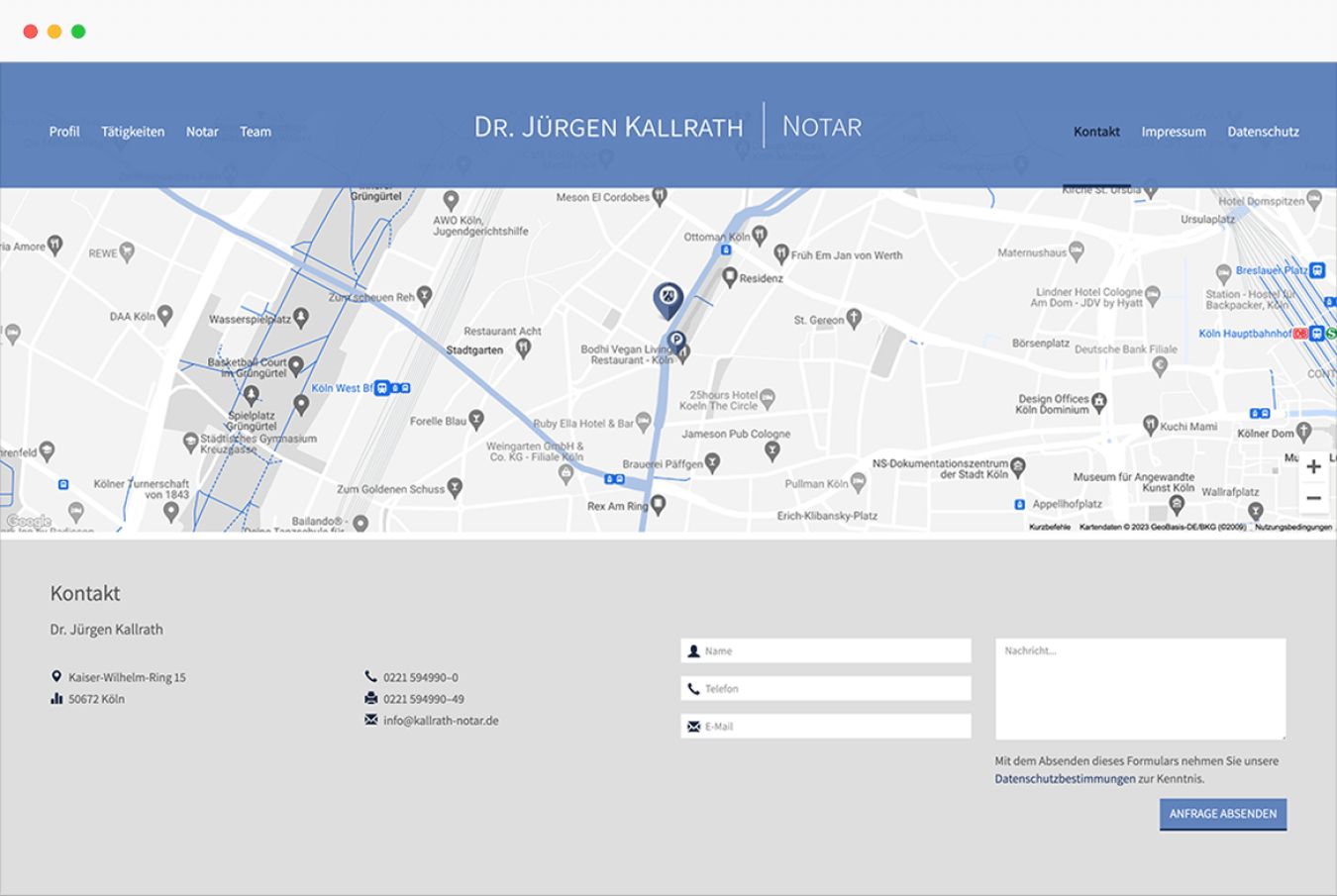
Task: Click the info@kallrath-notar.de email address
Action: pyautogui.click(x=441, y=721)
